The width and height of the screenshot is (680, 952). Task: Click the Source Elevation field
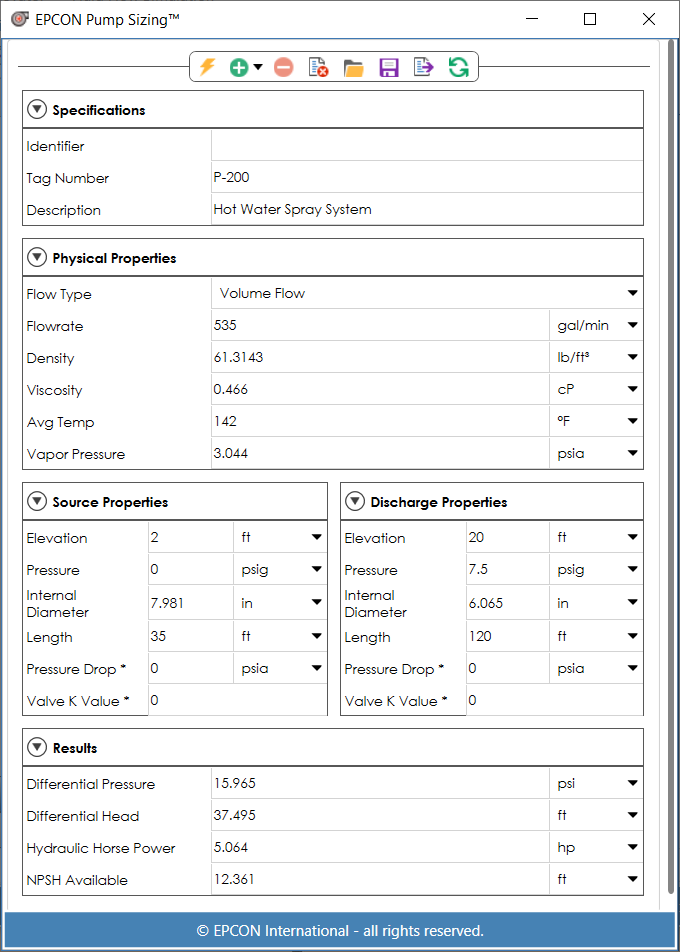[191, 537]
